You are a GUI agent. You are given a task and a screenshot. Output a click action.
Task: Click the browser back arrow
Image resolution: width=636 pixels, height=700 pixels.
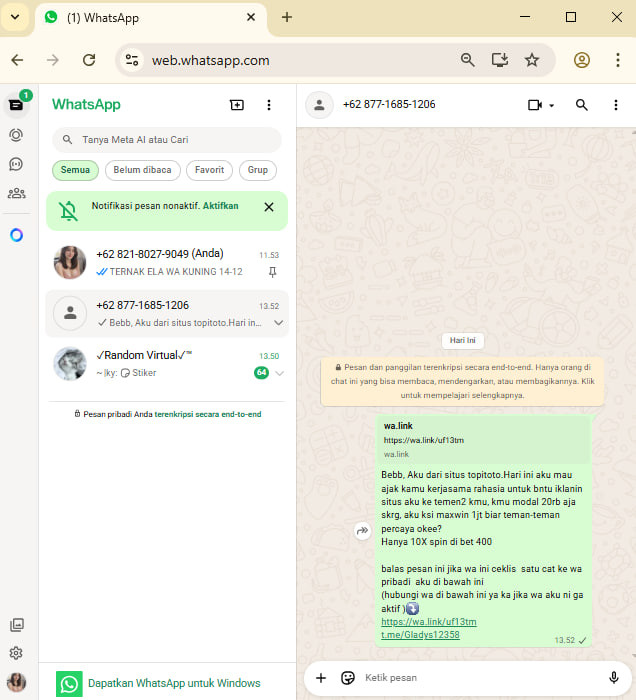[x=17, y=60]
